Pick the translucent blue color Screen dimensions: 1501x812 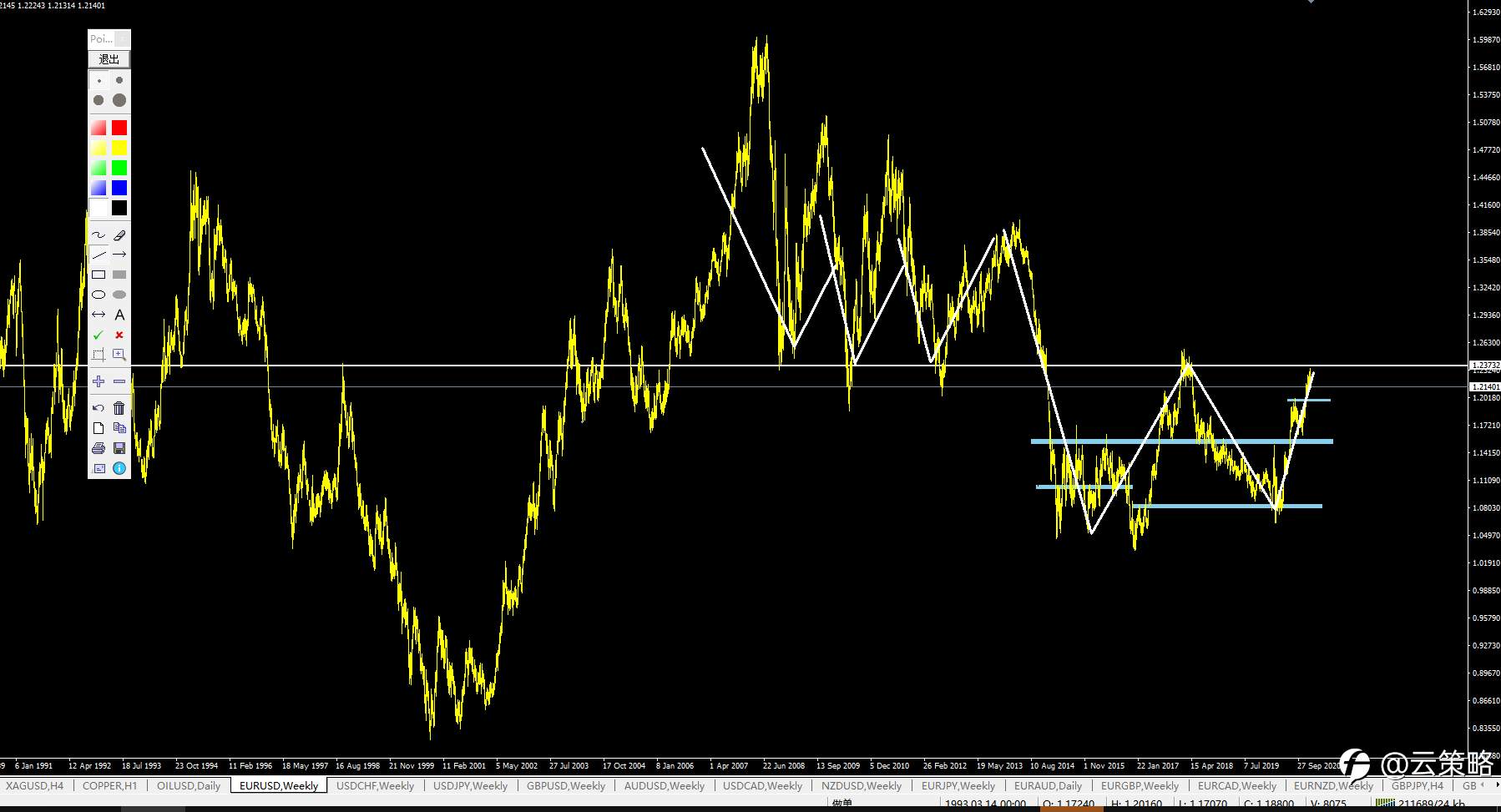point(99,188)
